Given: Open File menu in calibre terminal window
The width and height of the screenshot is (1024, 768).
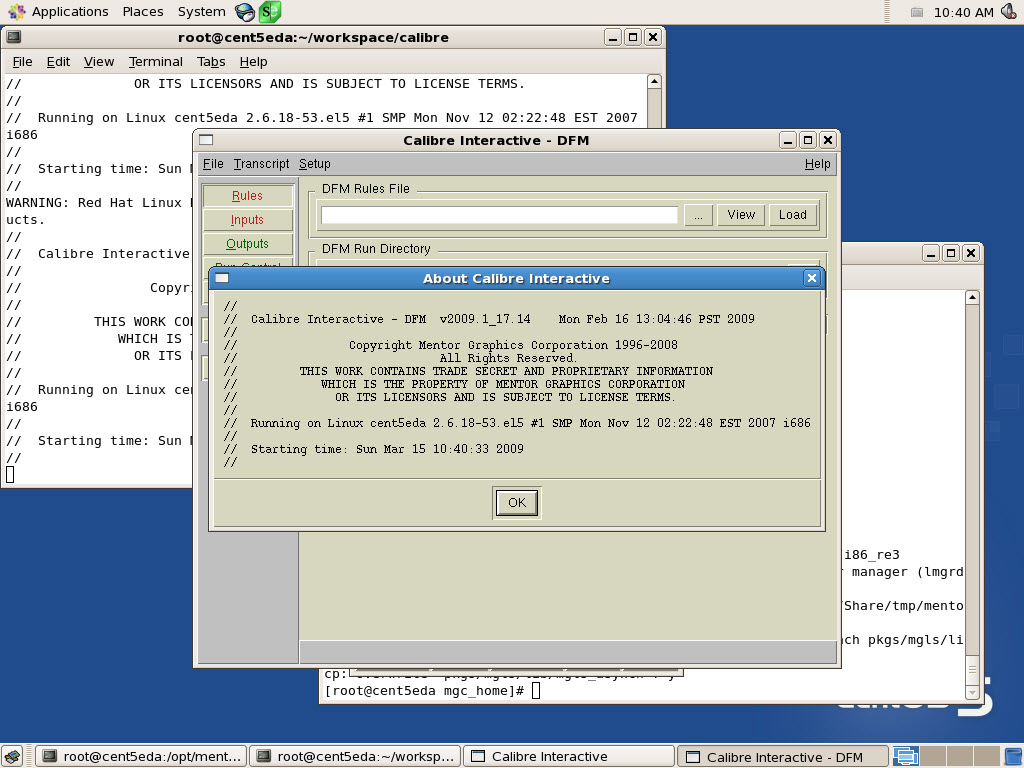Looking at the screenshot, I should click(x=22, y=61).
